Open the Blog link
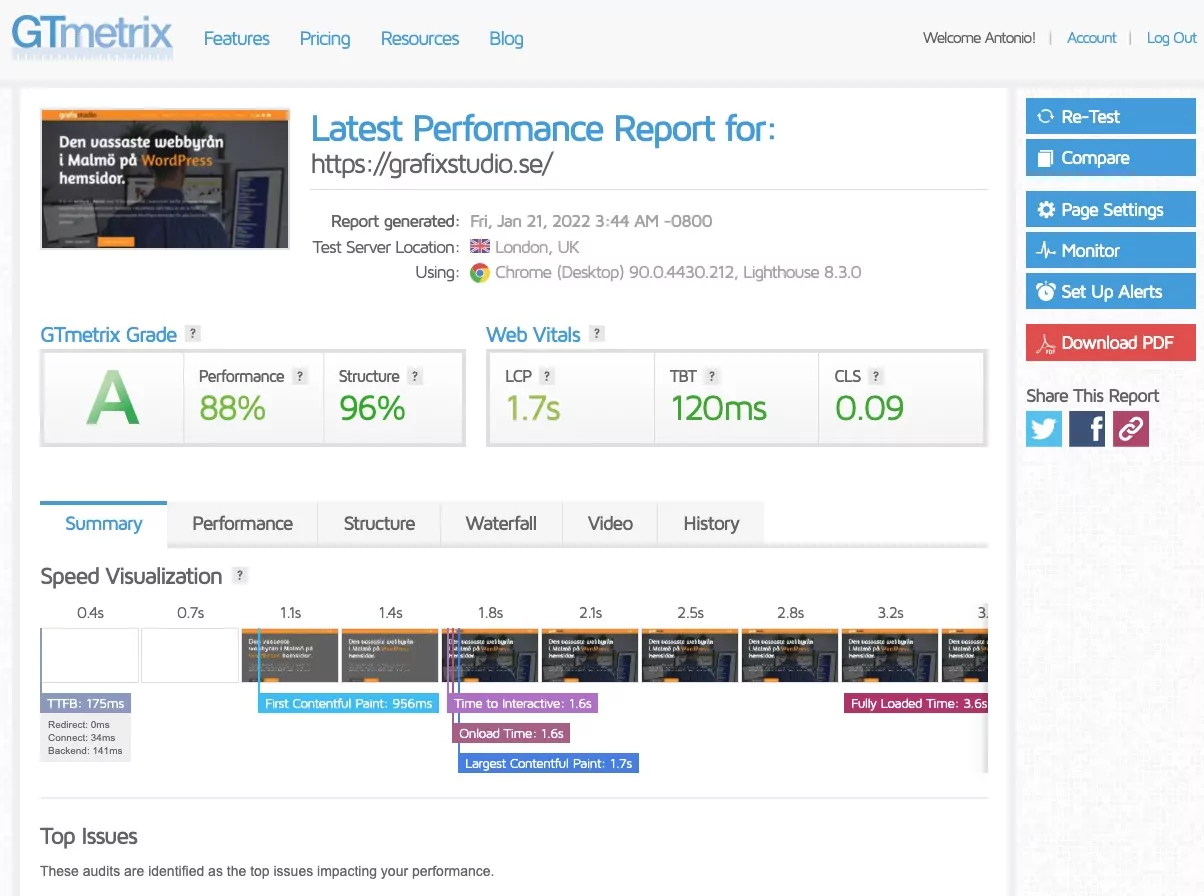The width and height of the screenshot is (1204, 896). click(x=506, y=38)
